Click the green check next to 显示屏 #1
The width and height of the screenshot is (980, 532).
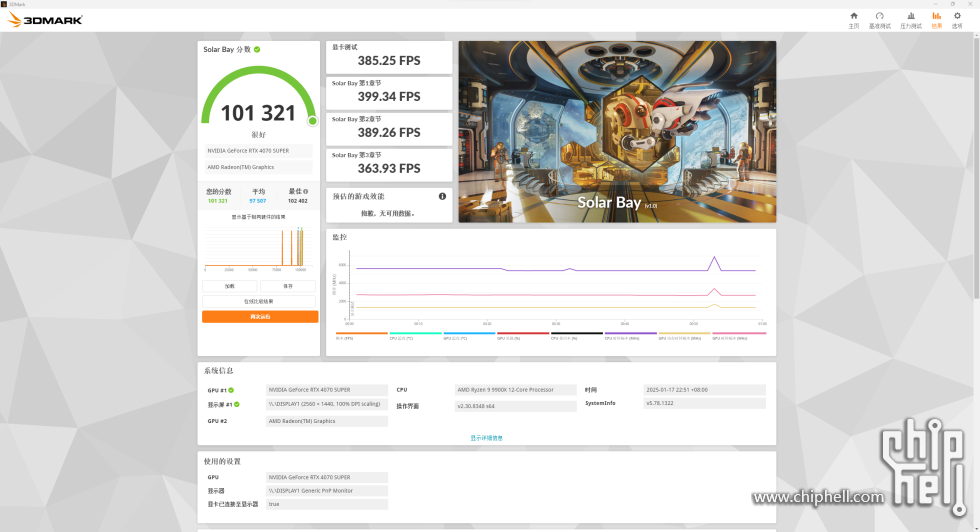(237, 404)
